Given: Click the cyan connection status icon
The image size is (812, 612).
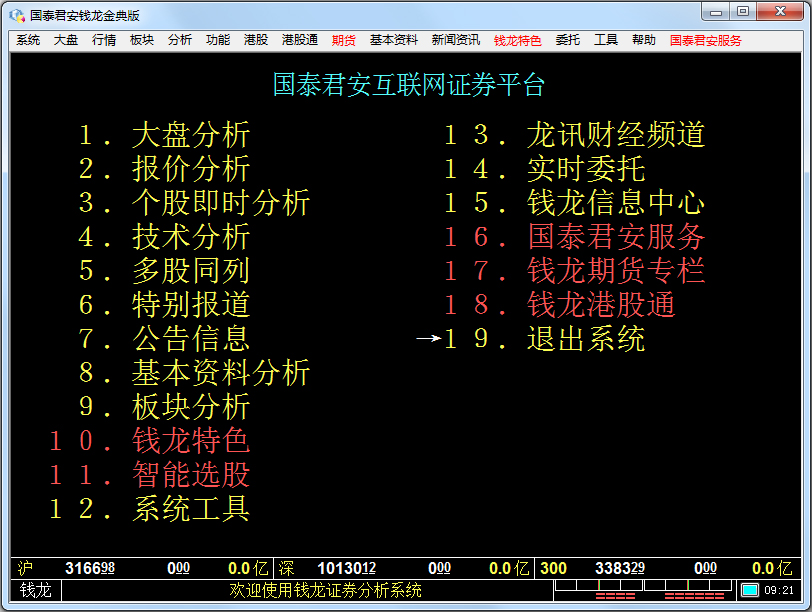Looking at the screenshot, I should 750,590.
